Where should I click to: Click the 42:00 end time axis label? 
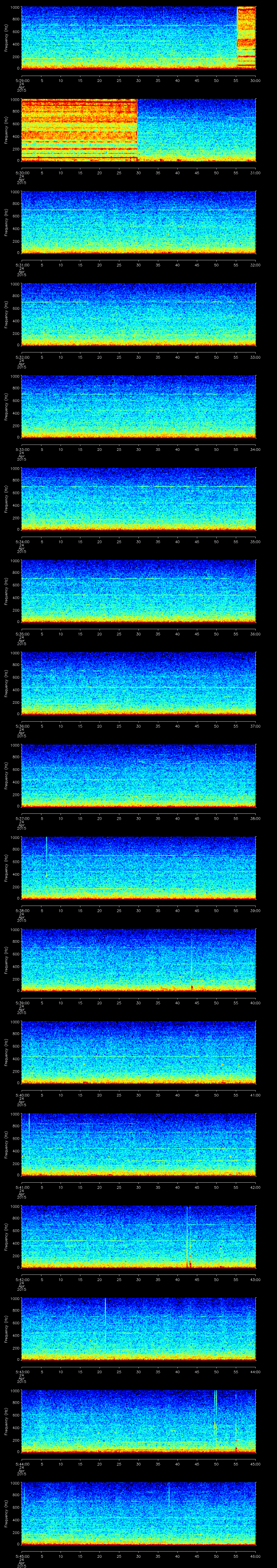[255, 1187]
